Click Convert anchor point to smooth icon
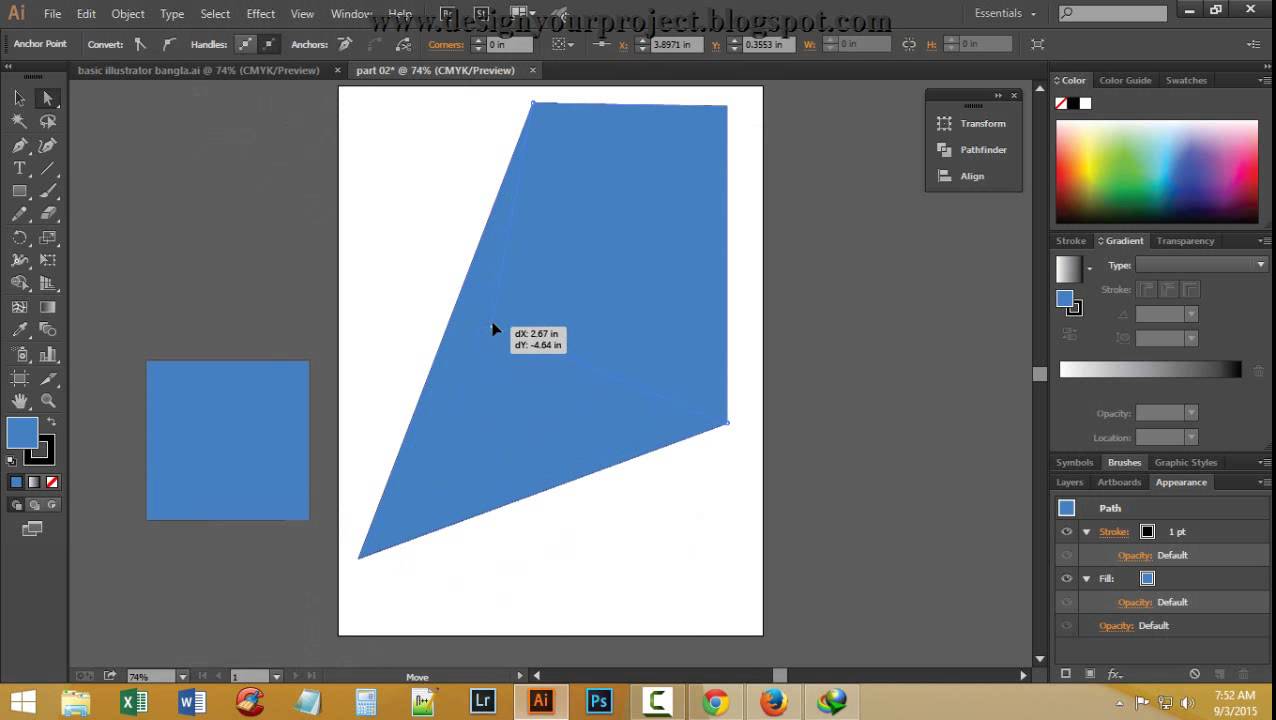 168,44
